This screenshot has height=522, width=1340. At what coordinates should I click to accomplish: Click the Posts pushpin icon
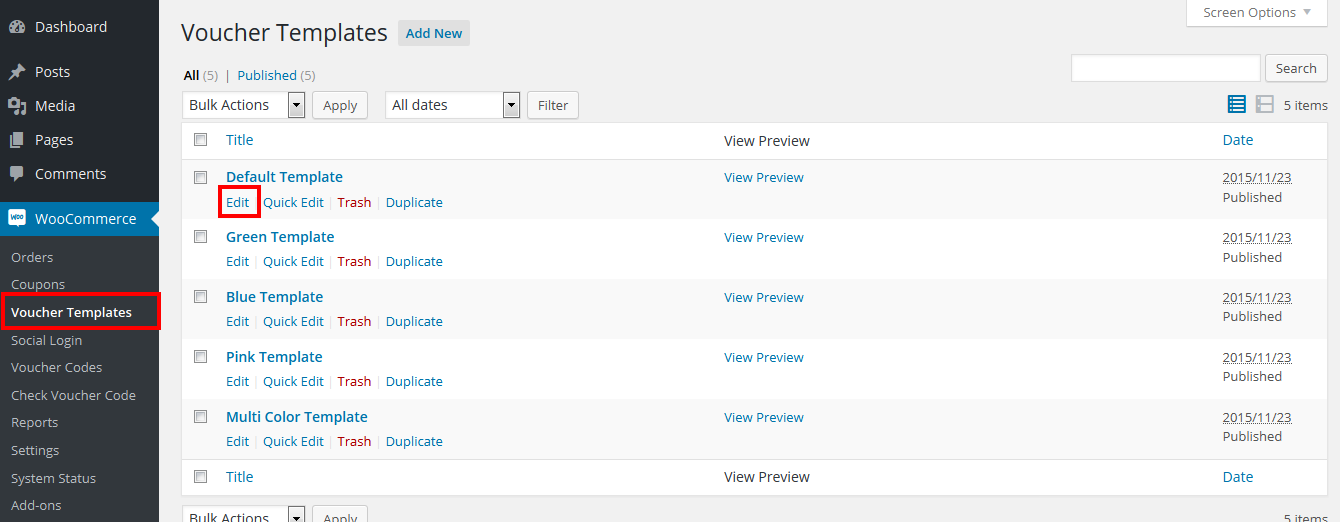17,72
